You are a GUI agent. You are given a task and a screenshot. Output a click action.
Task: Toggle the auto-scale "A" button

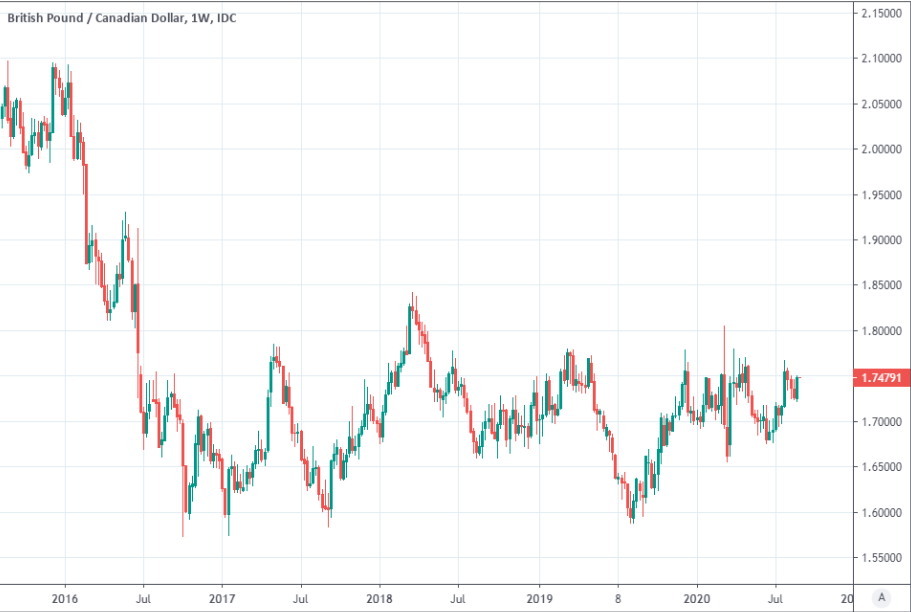coord(881,597)
